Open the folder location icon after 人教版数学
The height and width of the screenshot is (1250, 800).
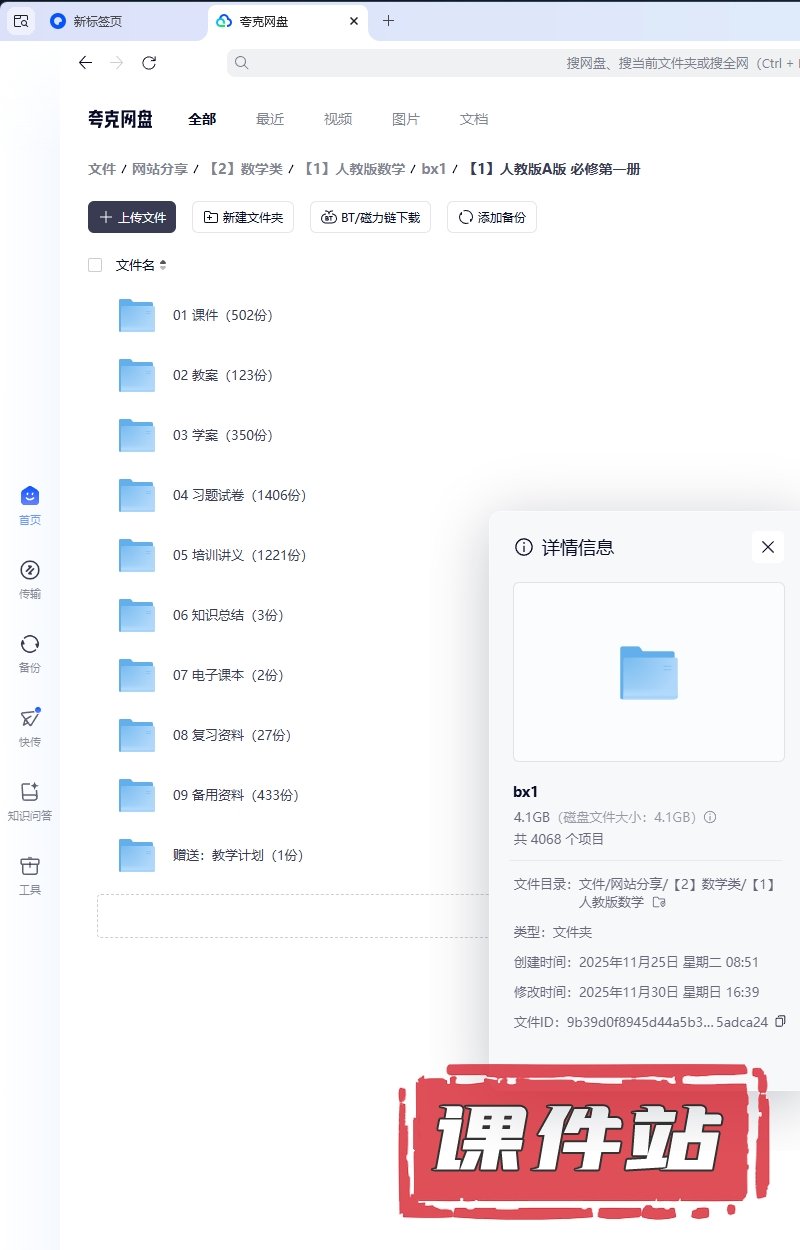658,903
